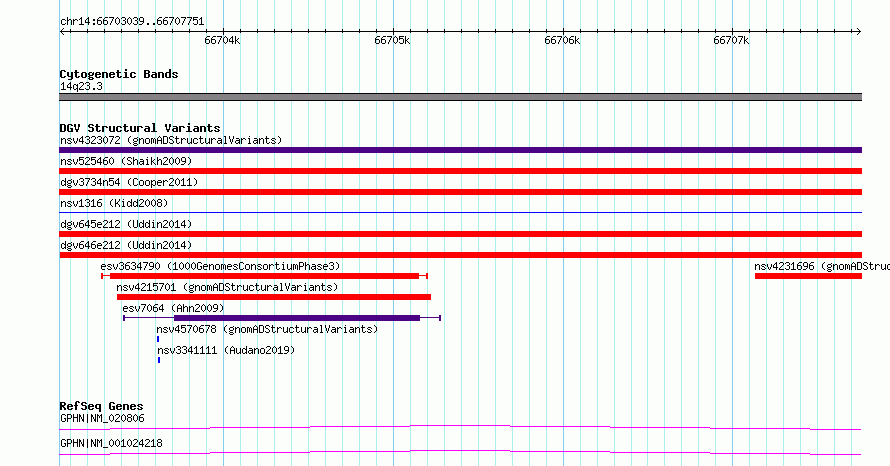This screenshot has width=890, height=466.
Task: Click the dgv3734n54 (Cooper2011) label
Action: (x=129, y=182)
